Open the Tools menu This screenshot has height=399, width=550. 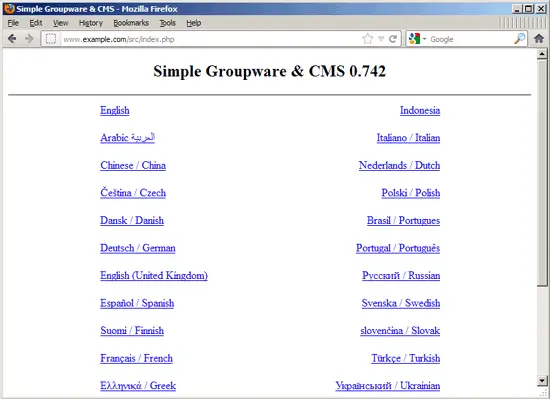click(167, 23)
